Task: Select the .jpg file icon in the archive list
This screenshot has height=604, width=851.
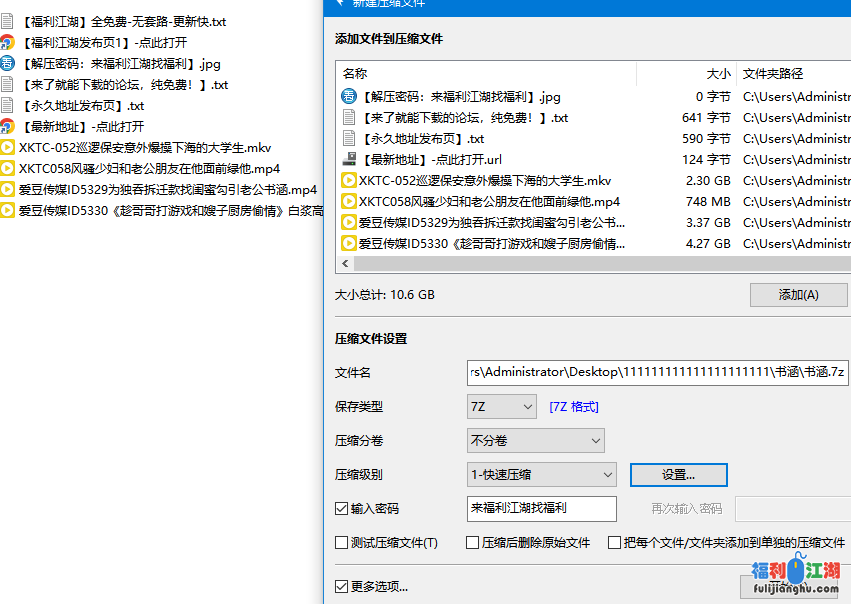Action: pos(349,97)
